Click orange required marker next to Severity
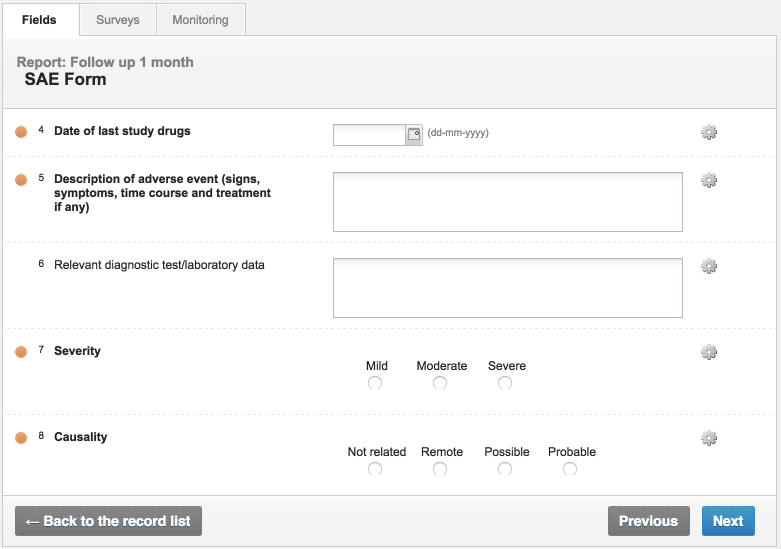This screenshot has height=549, width=781. pos(21,352)
